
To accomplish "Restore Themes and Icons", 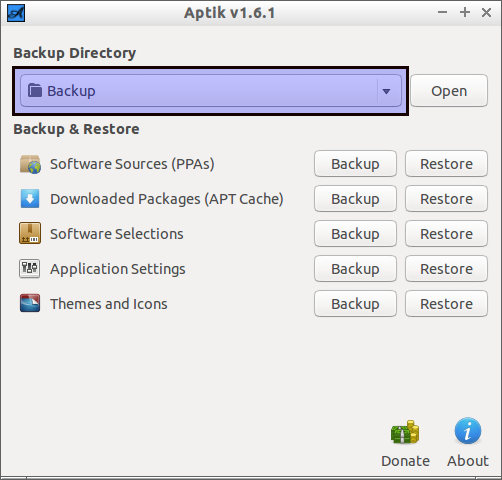I will pyautogui.click(x=446, y=304).
